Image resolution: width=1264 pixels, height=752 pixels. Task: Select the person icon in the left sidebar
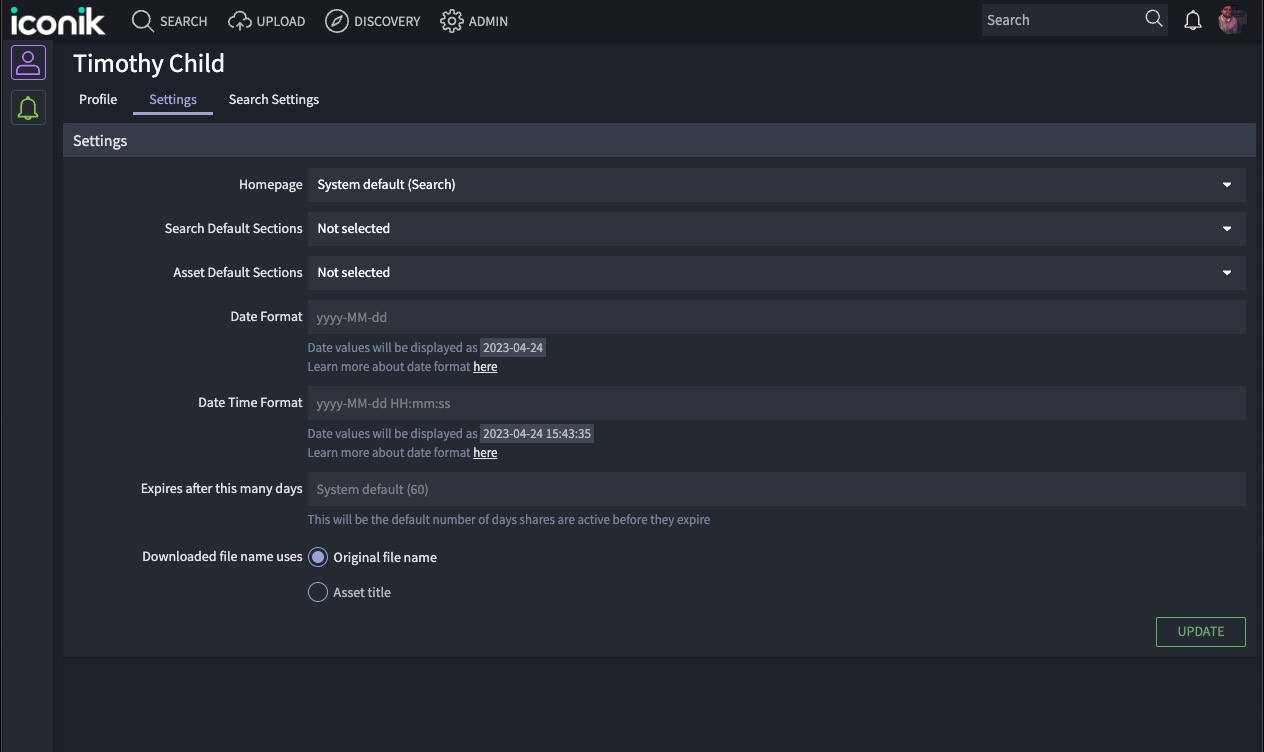tap(28, 62)
